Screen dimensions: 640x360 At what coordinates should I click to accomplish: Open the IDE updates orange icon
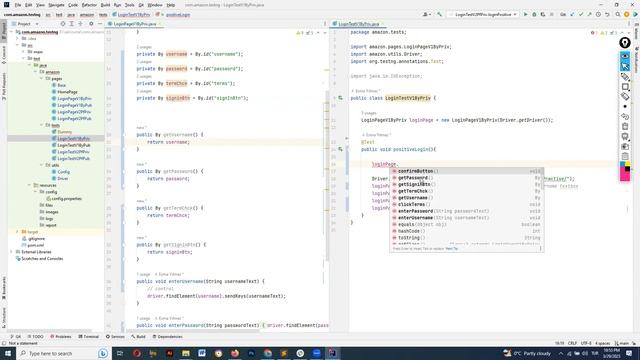[x=627, y=14]
